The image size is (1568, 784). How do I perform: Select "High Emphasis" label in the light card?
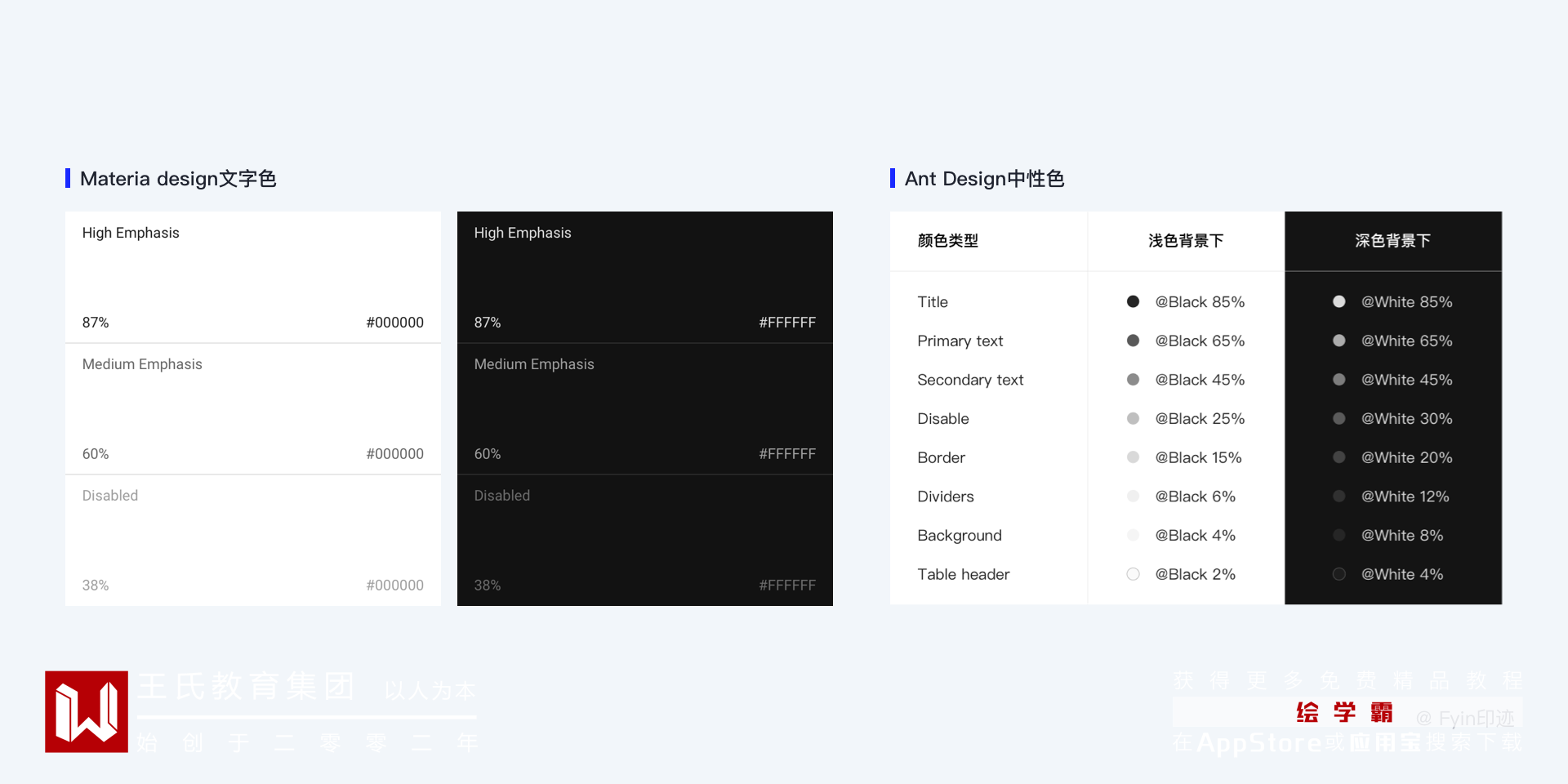pos(131,233)
